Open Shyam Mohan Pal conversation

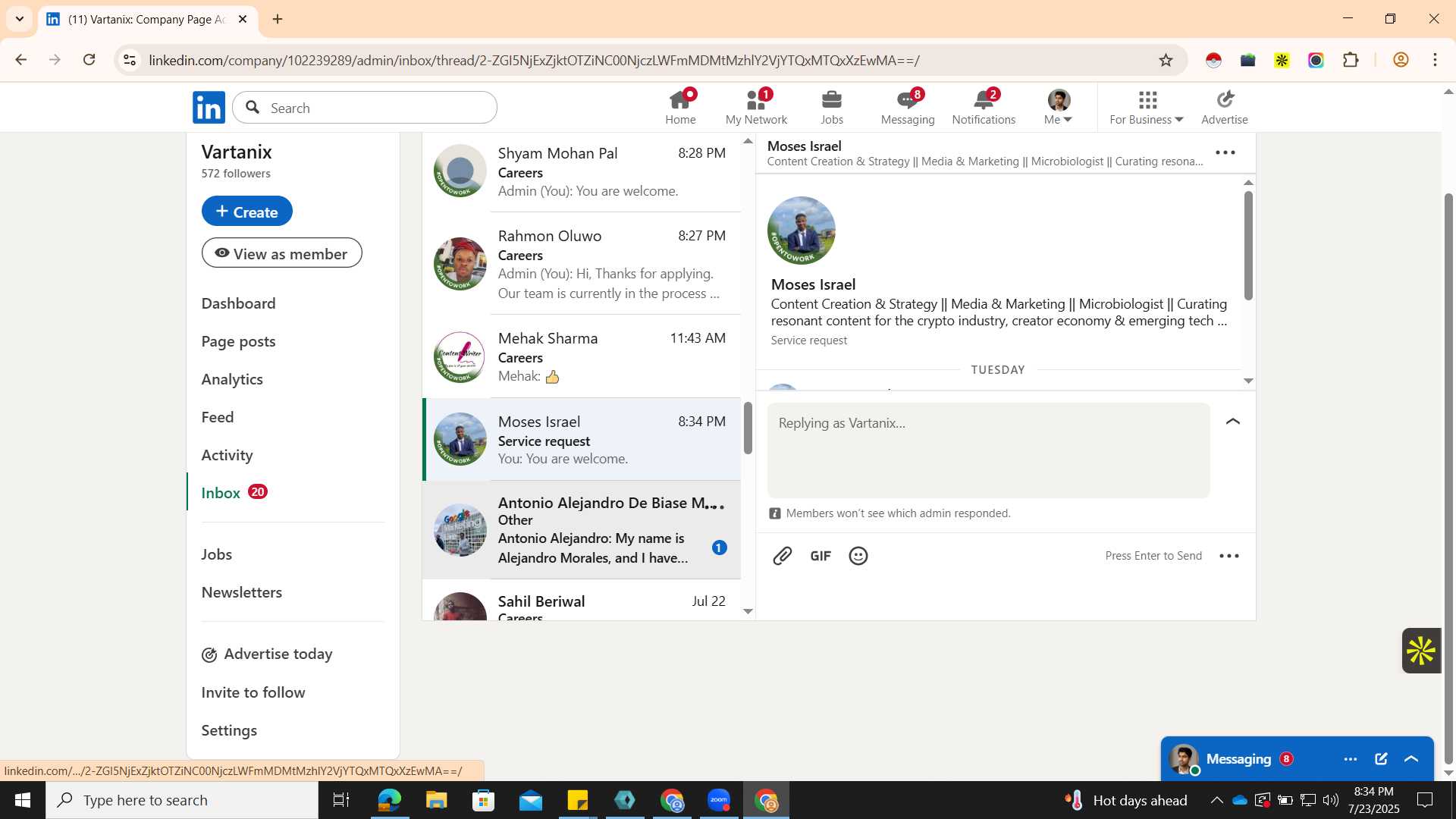(x=582, y=172)
